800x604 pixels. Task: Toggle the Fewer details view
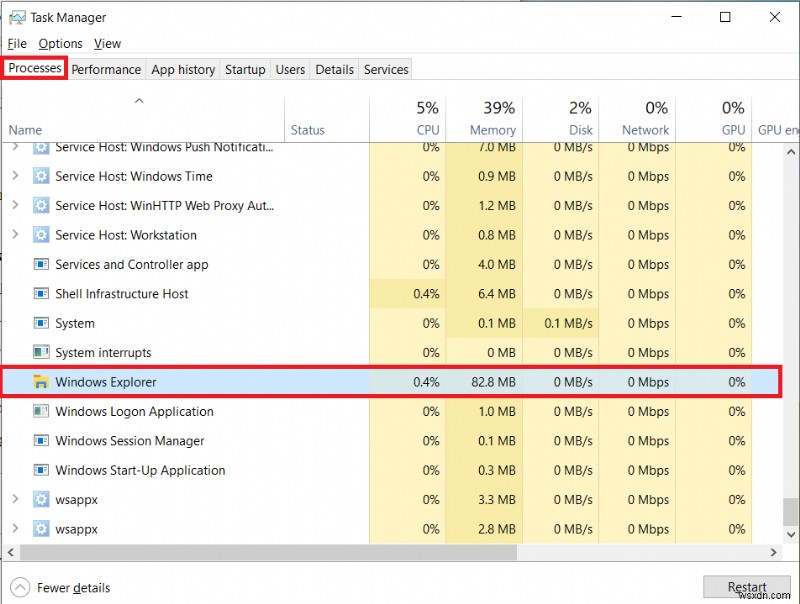58,587
